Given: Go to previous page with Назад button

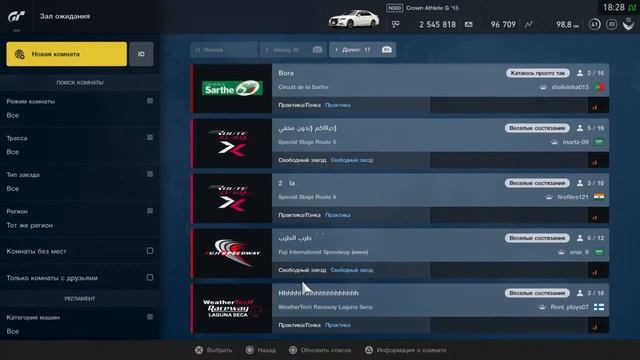Looking at the screenshot, I should (x=293, y=50).
